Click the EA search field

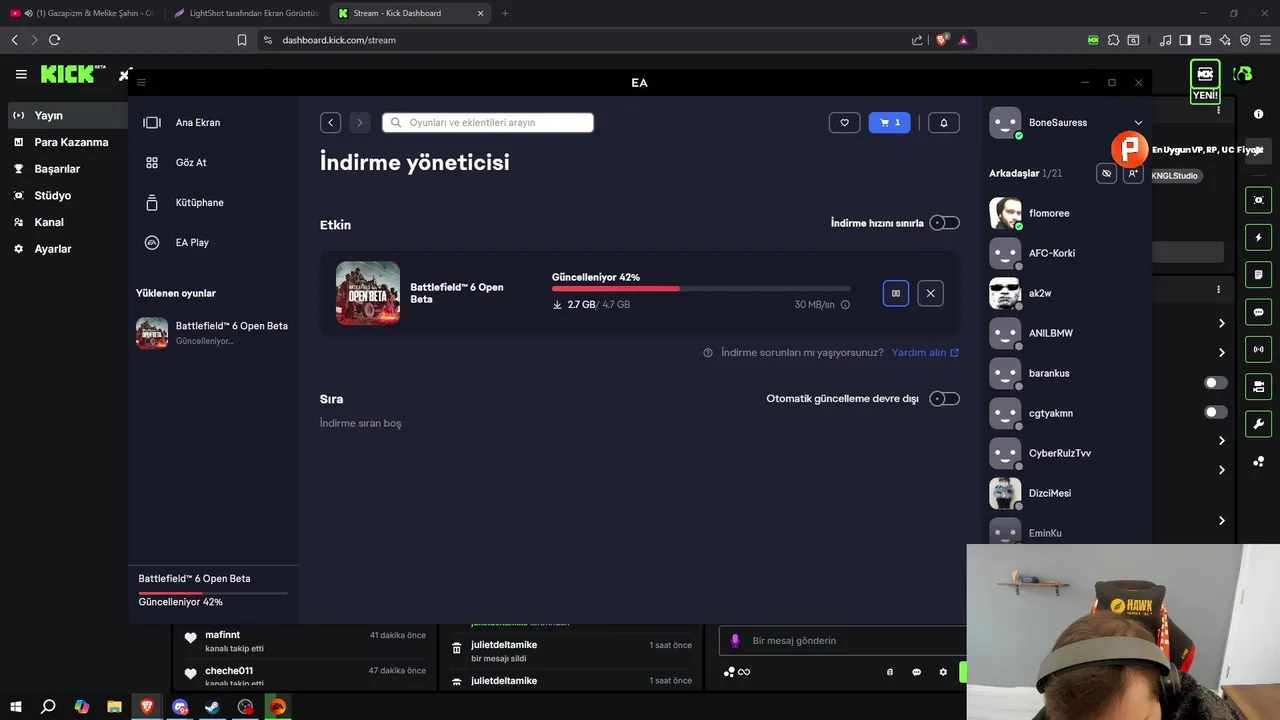tap(488, 122)
